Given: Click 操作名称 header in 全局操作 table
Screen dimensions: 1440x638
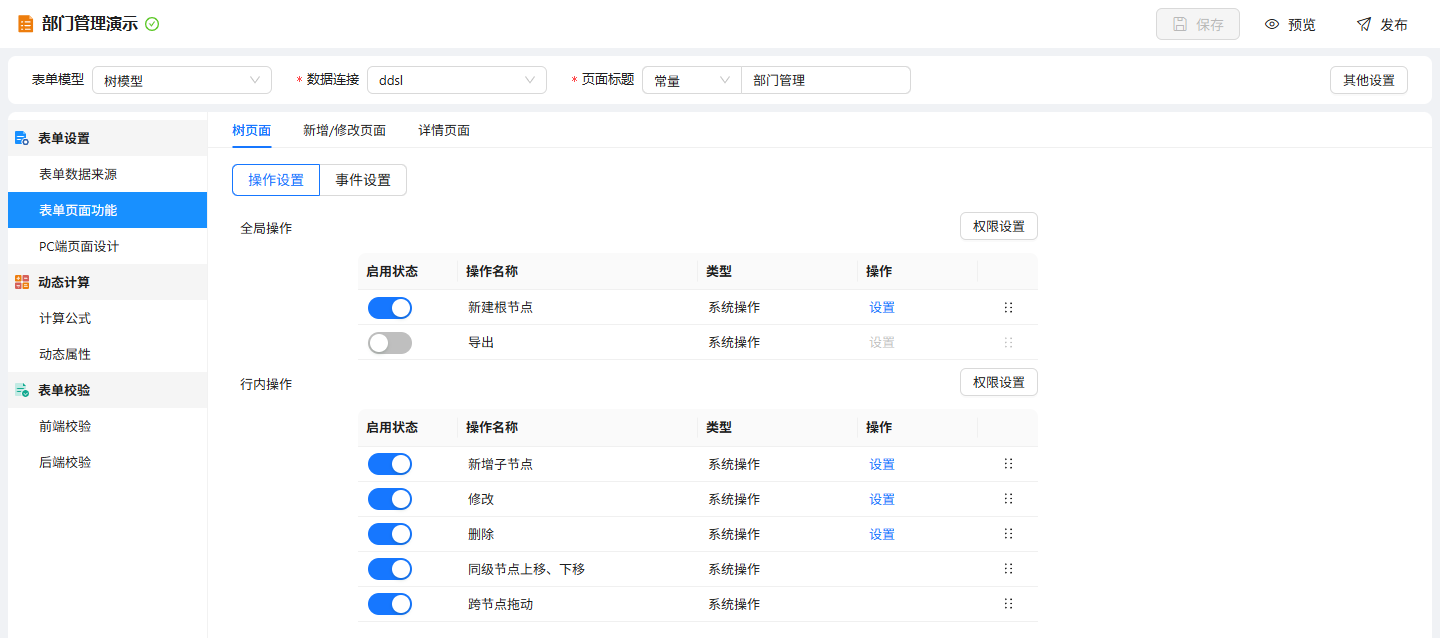Looking at the screenshot, I should click(492, 271).
